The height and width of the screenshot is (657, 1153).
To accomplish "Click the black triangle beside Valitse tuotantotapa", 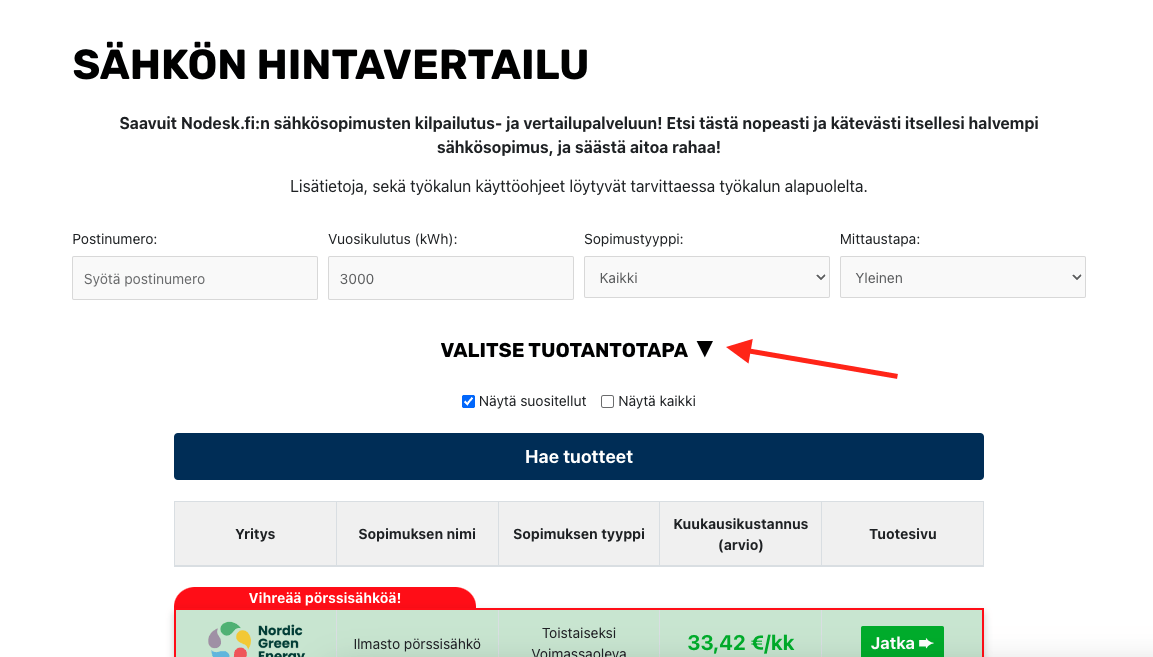I will point(705,349).
